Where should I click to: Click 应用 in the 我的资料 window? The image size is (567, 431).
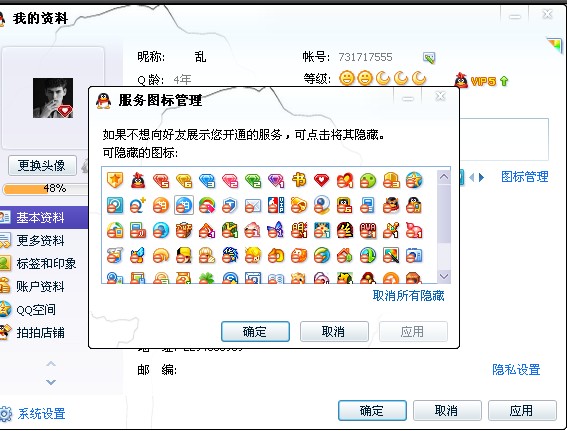pos(522,411)
